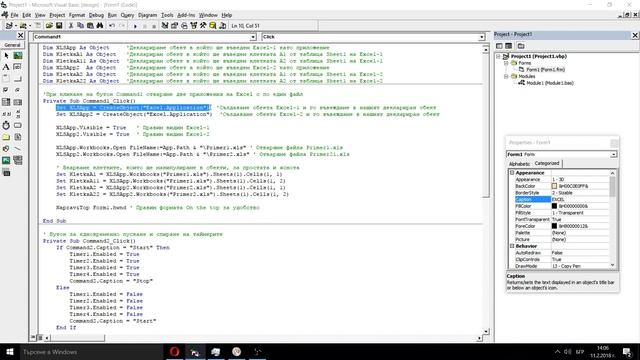Select the DirListBox folder tool
This screenshot has height=360, width=640.
[6, 137]
